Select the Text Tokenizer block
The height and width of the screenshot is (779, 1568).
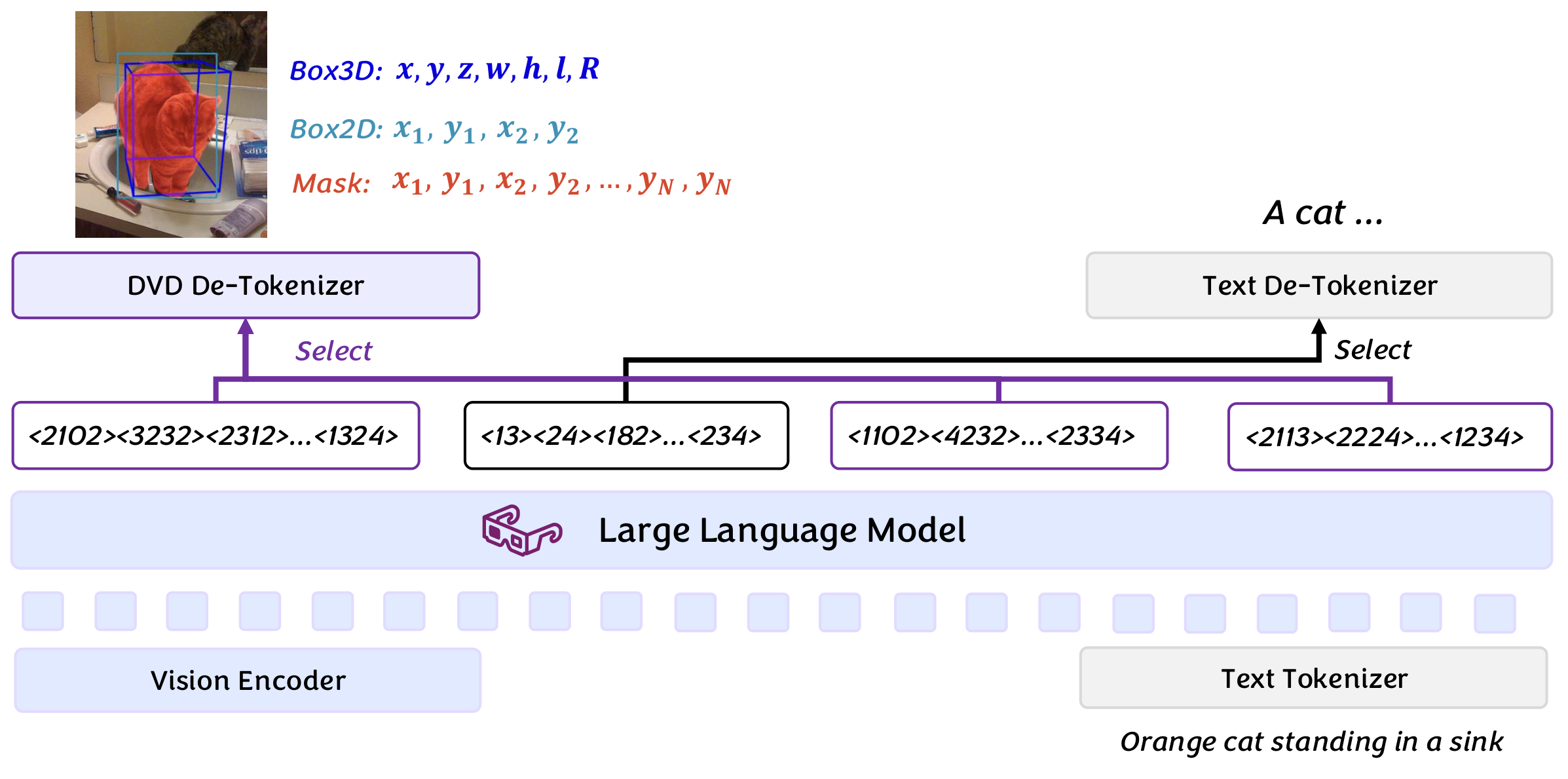[x=1313, y=678]
